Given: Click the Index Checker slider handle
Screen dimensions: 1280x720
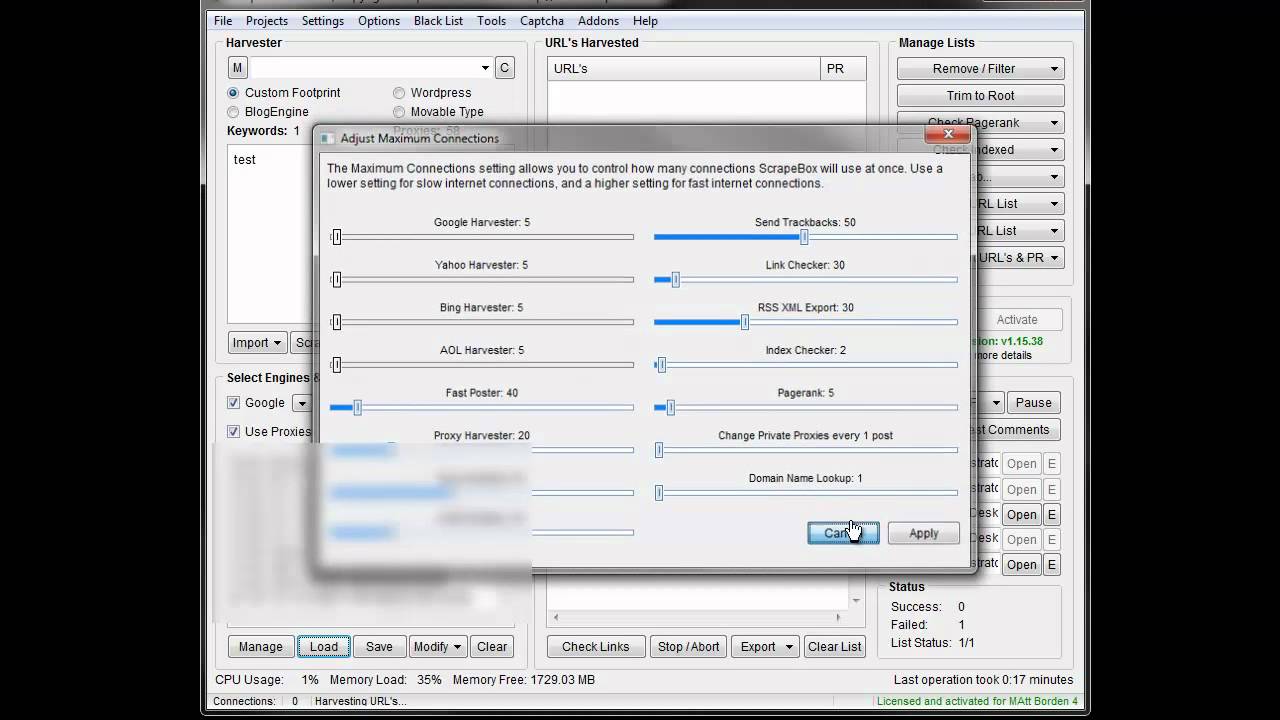Looking at the screenshot, I should pos(661,365).
